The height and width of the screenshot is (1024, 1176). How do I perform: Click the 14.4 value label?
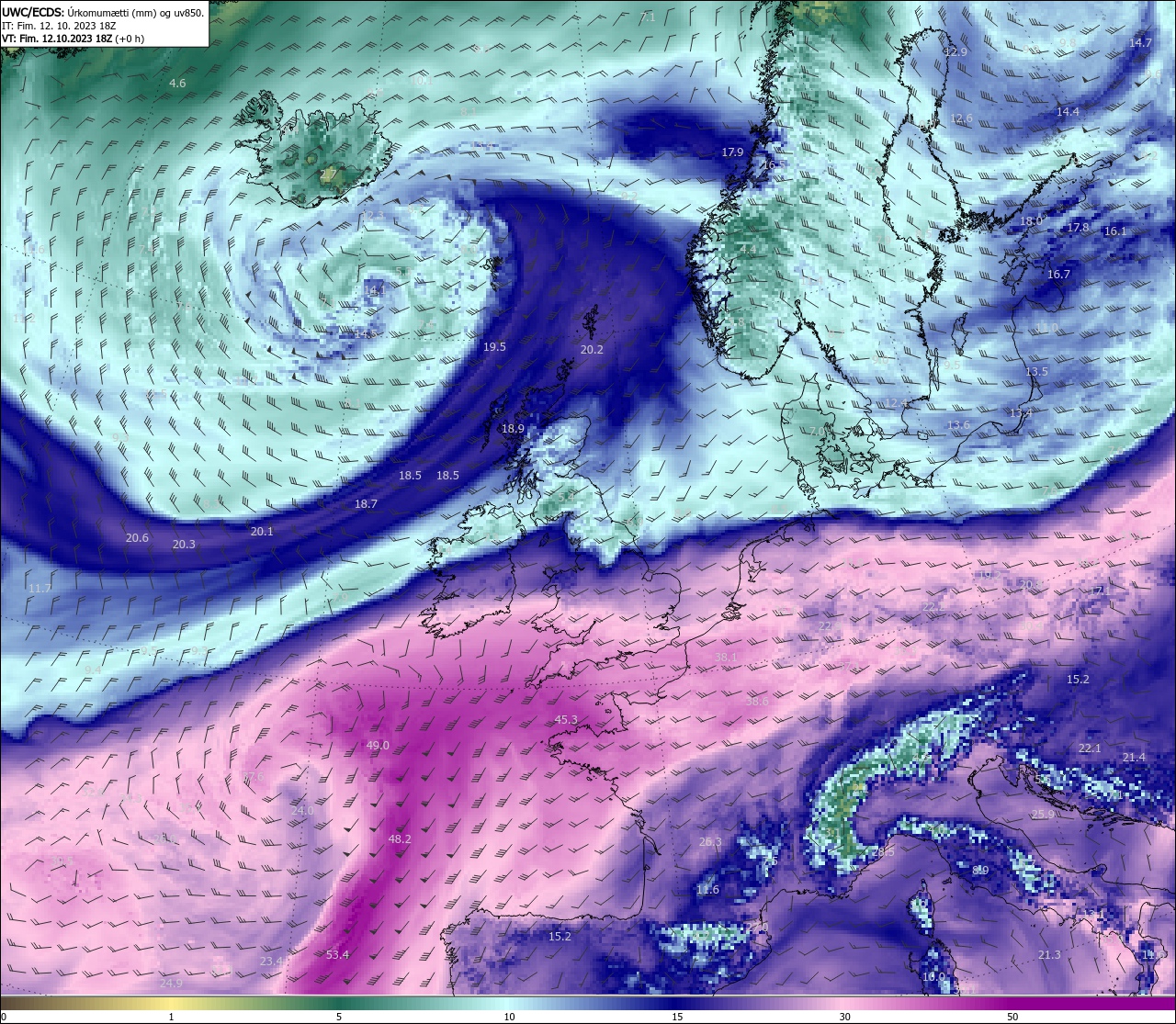1068,111
